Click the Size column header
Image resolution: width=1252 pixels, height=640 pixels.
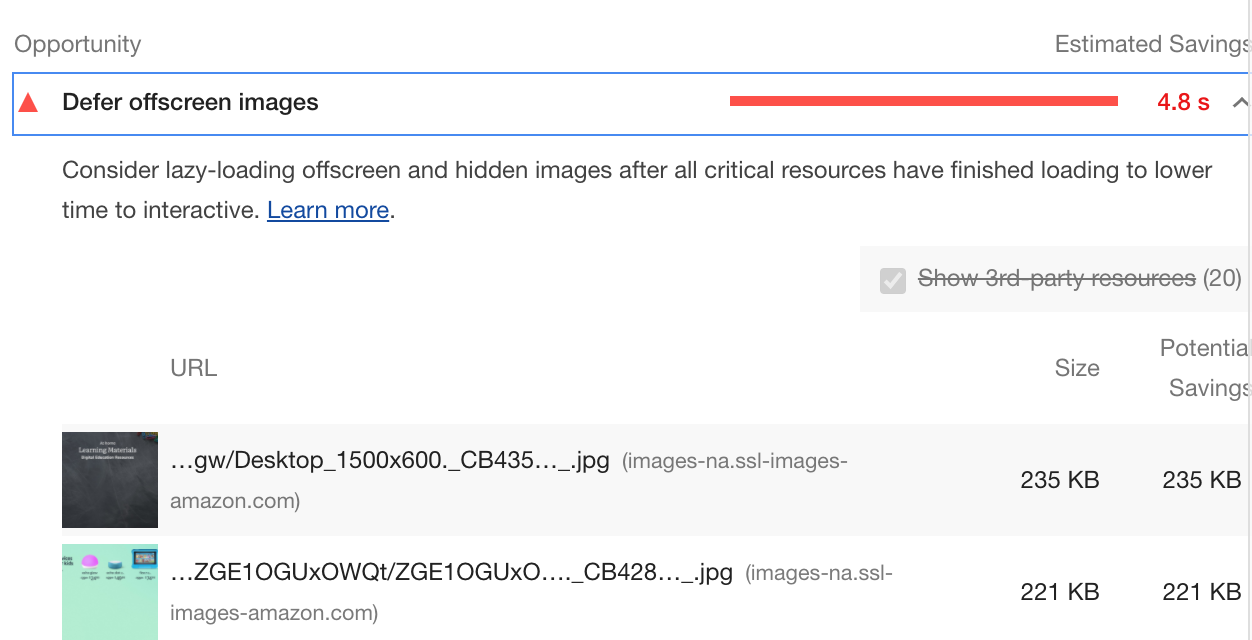1077,368
